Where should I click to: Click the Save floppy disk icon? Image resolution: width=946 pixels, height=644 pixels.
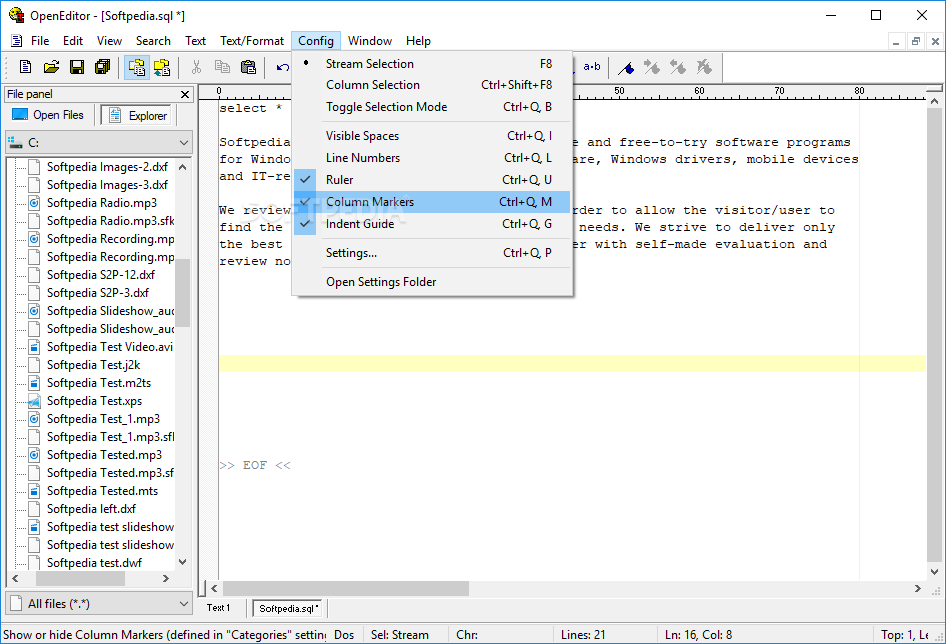coord(77,67)
